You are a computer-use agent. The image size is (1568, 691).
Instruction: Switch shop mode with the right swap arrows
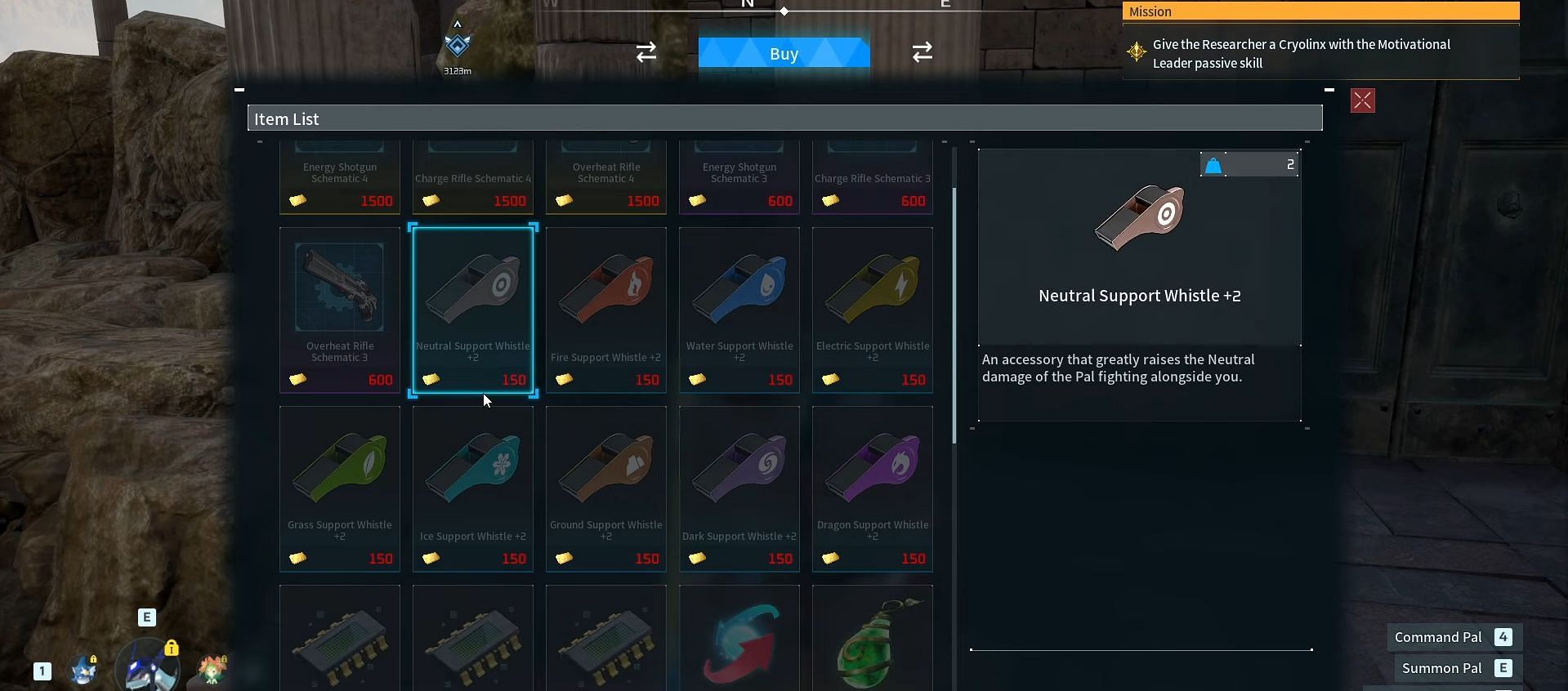[x=922, y=52]
